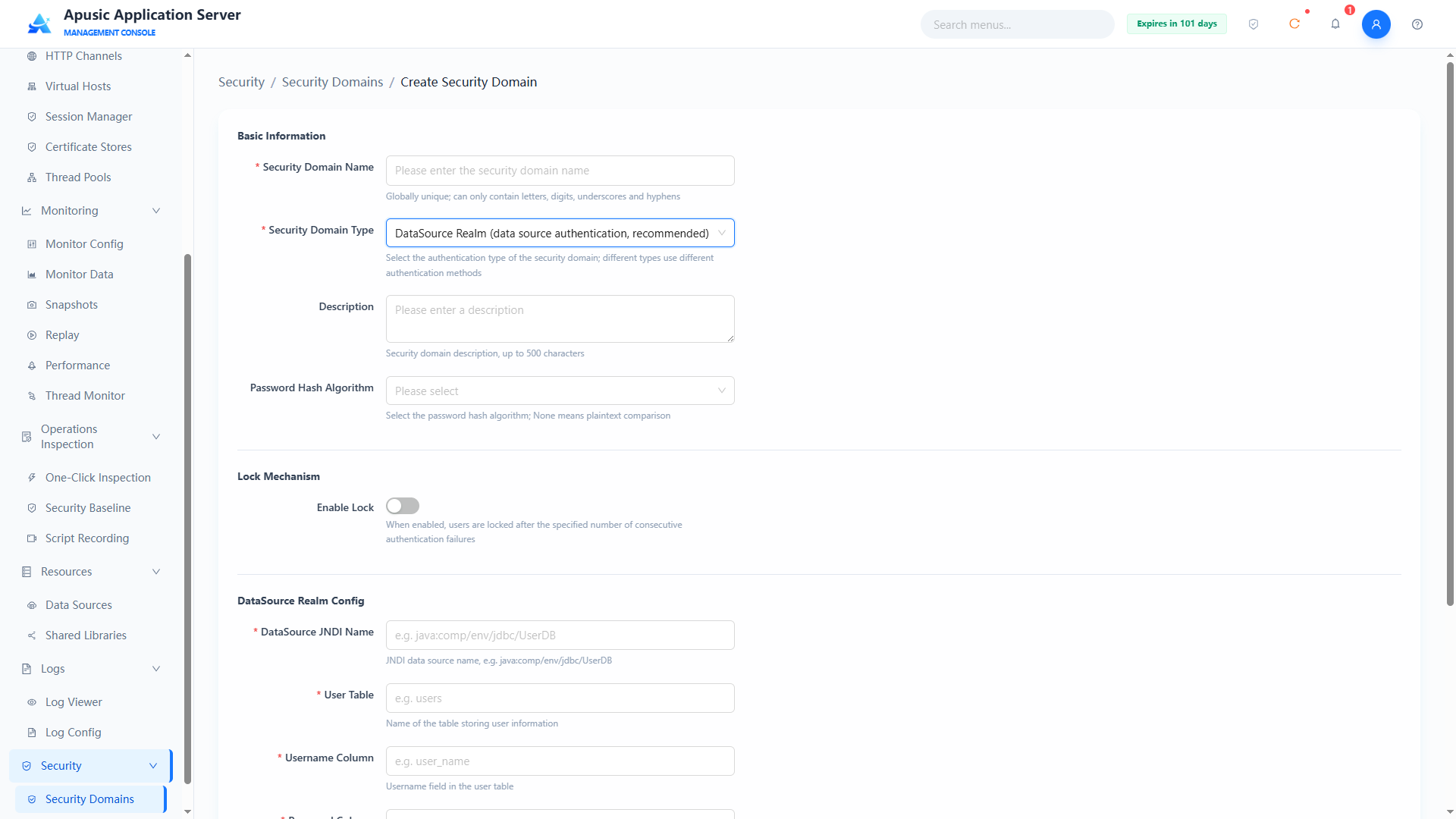Click the Log Viewer eye icon
Screen dimensions: 1456x819
(x=32, y=702)
